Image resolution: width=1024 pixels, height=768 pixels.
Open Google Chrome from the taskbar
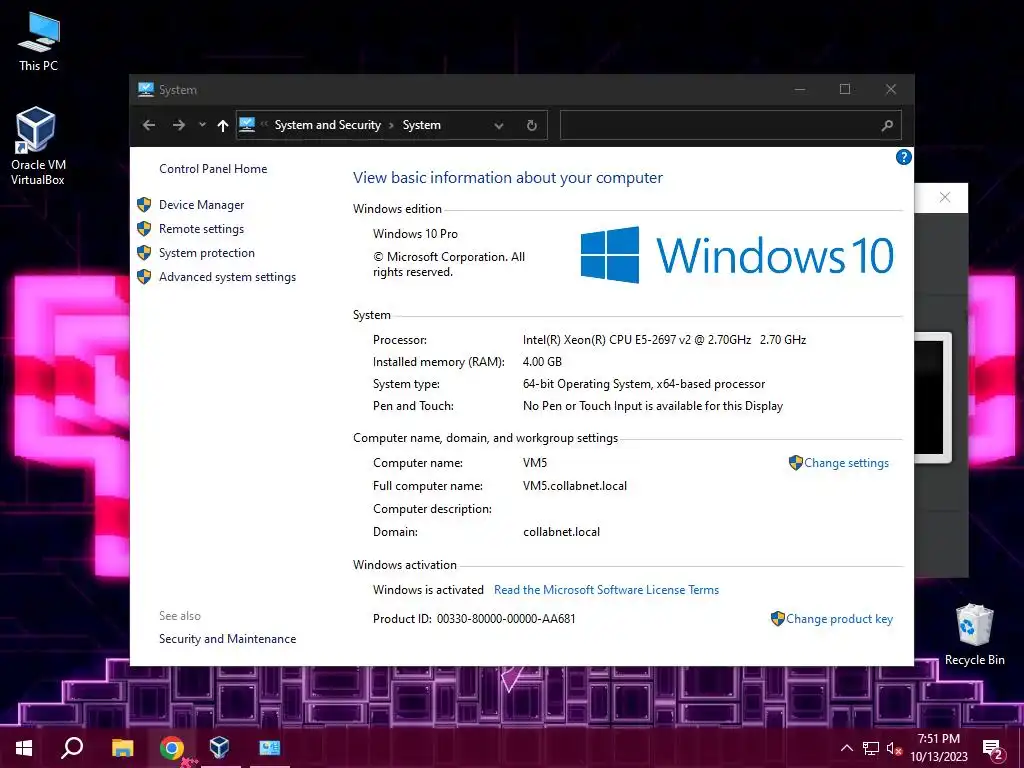tap(172, 748)
